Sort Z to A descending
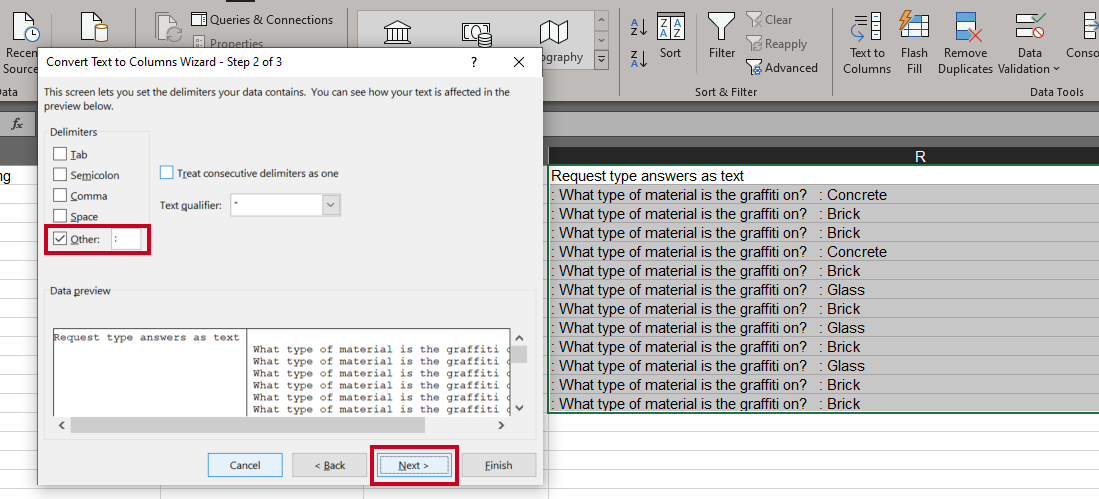The image size is (1099, 499). [x=639, y=59]
